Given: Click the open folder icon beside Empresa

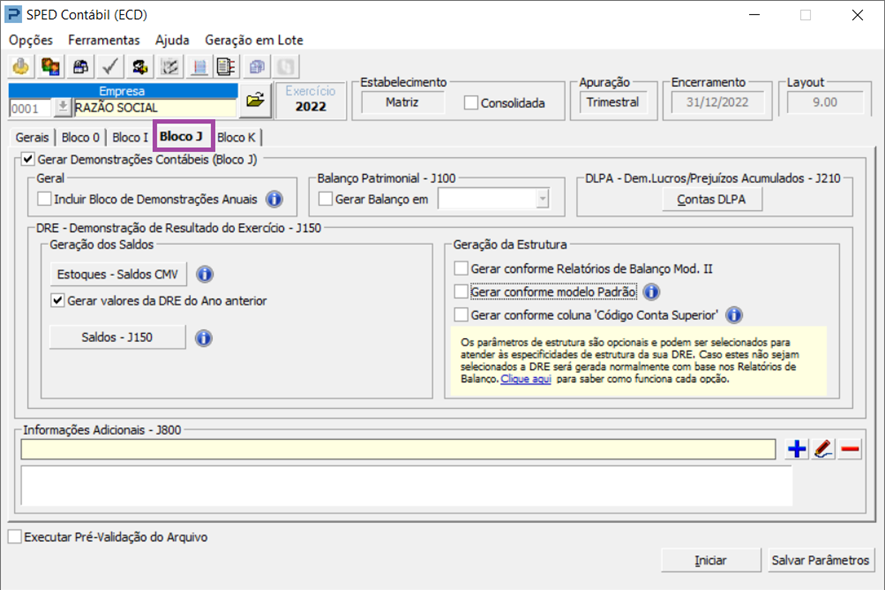Looking at the screenshot, I should (256, 100).
